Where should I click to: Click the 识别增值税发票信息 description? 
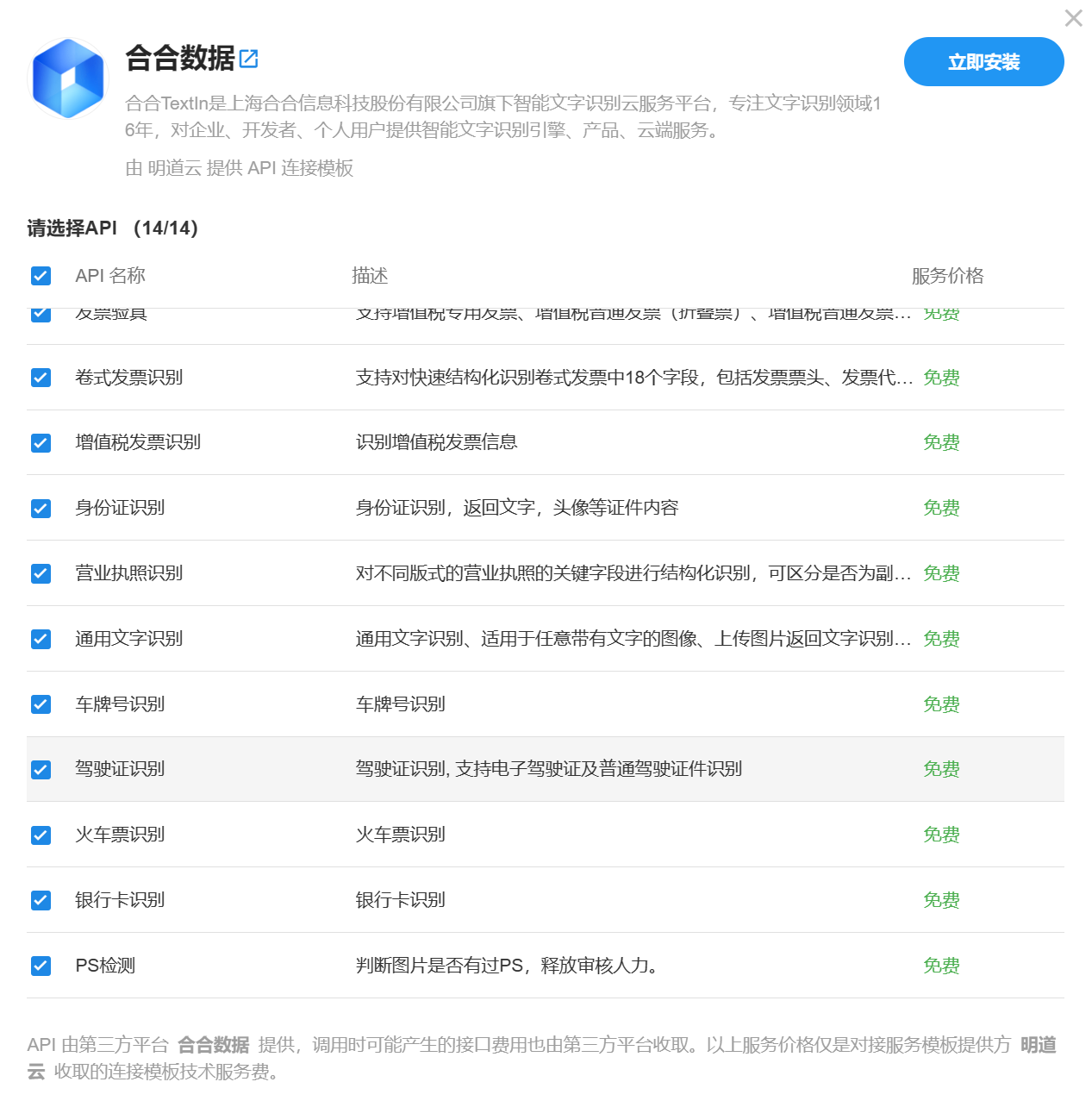pos(437,442)
